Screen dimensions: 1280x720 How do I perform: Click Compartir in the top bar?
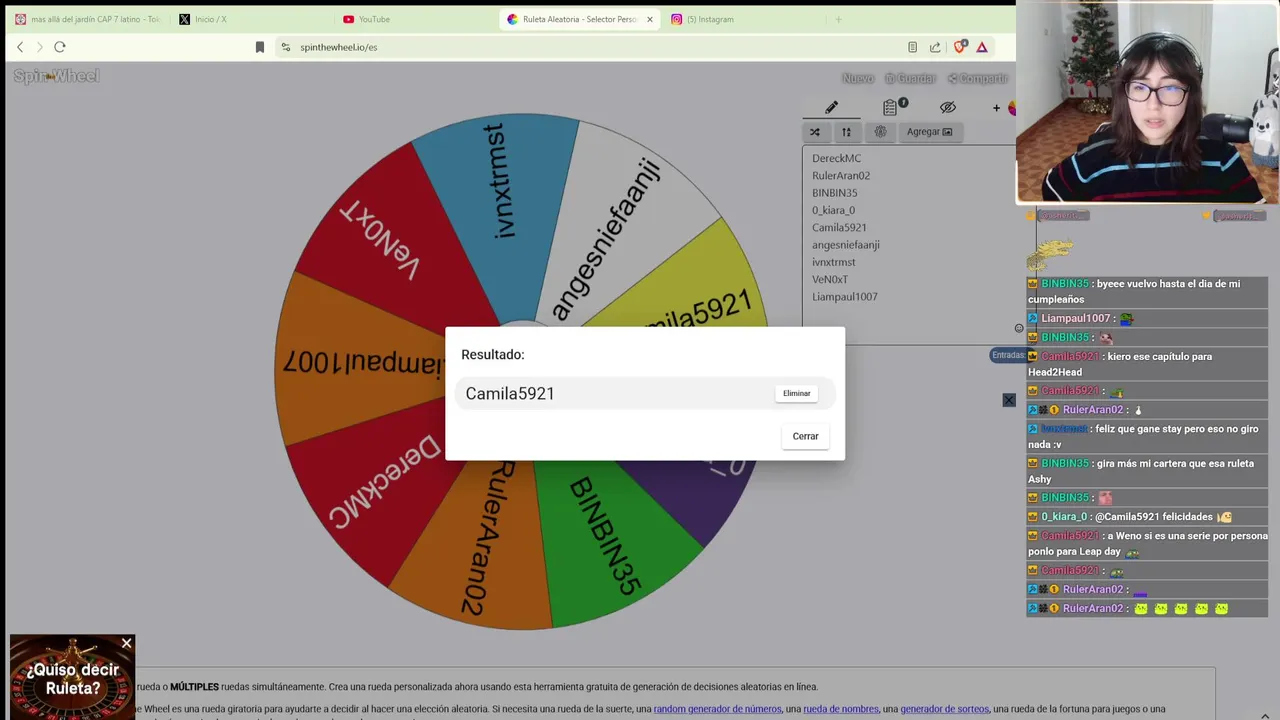[x=978, y=78]
